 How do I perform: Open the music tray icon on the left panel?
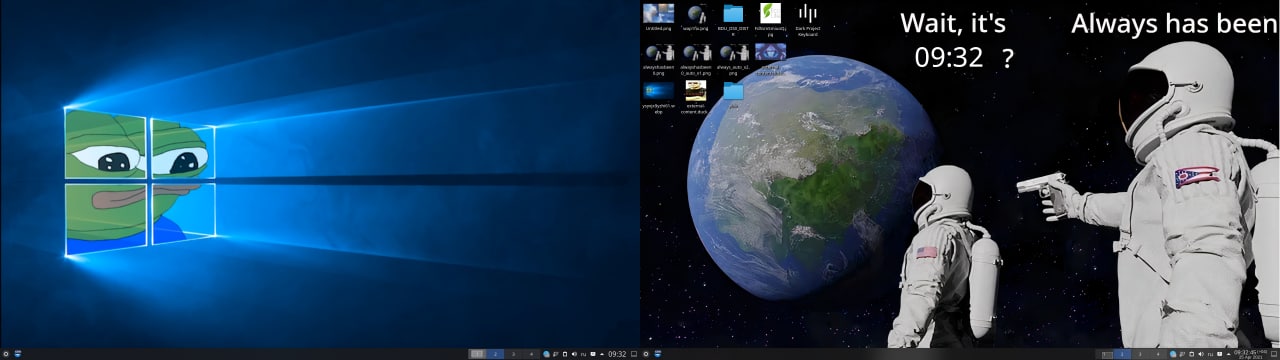(555, 354)
